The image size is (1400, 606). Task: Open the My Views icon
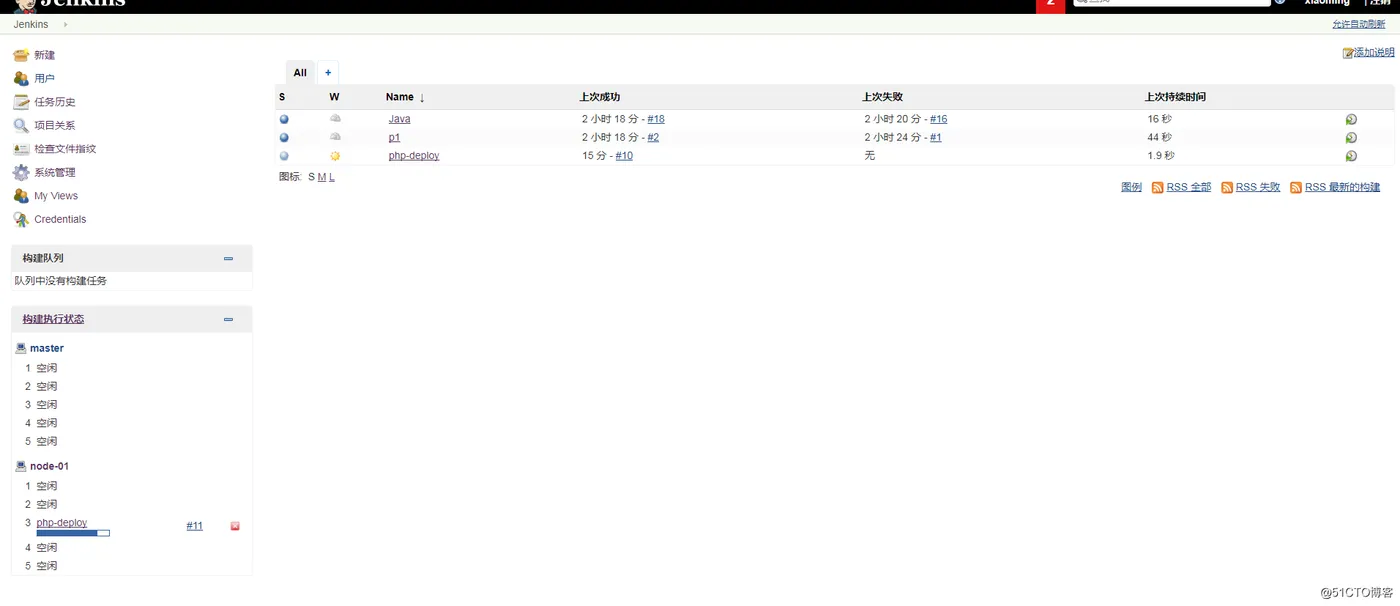21,196
